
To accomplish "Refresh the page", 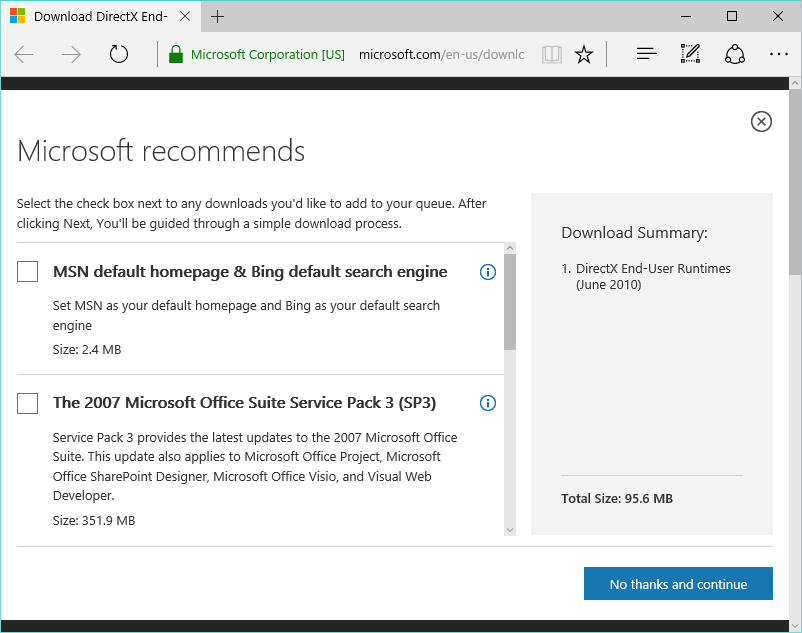I will (x=119, y=54).
